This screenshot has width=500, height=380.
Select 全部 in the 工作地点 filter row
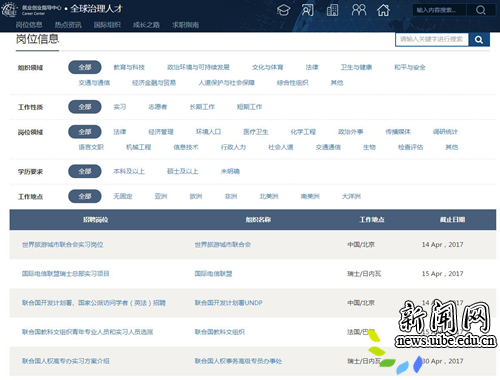pos(85,196)
